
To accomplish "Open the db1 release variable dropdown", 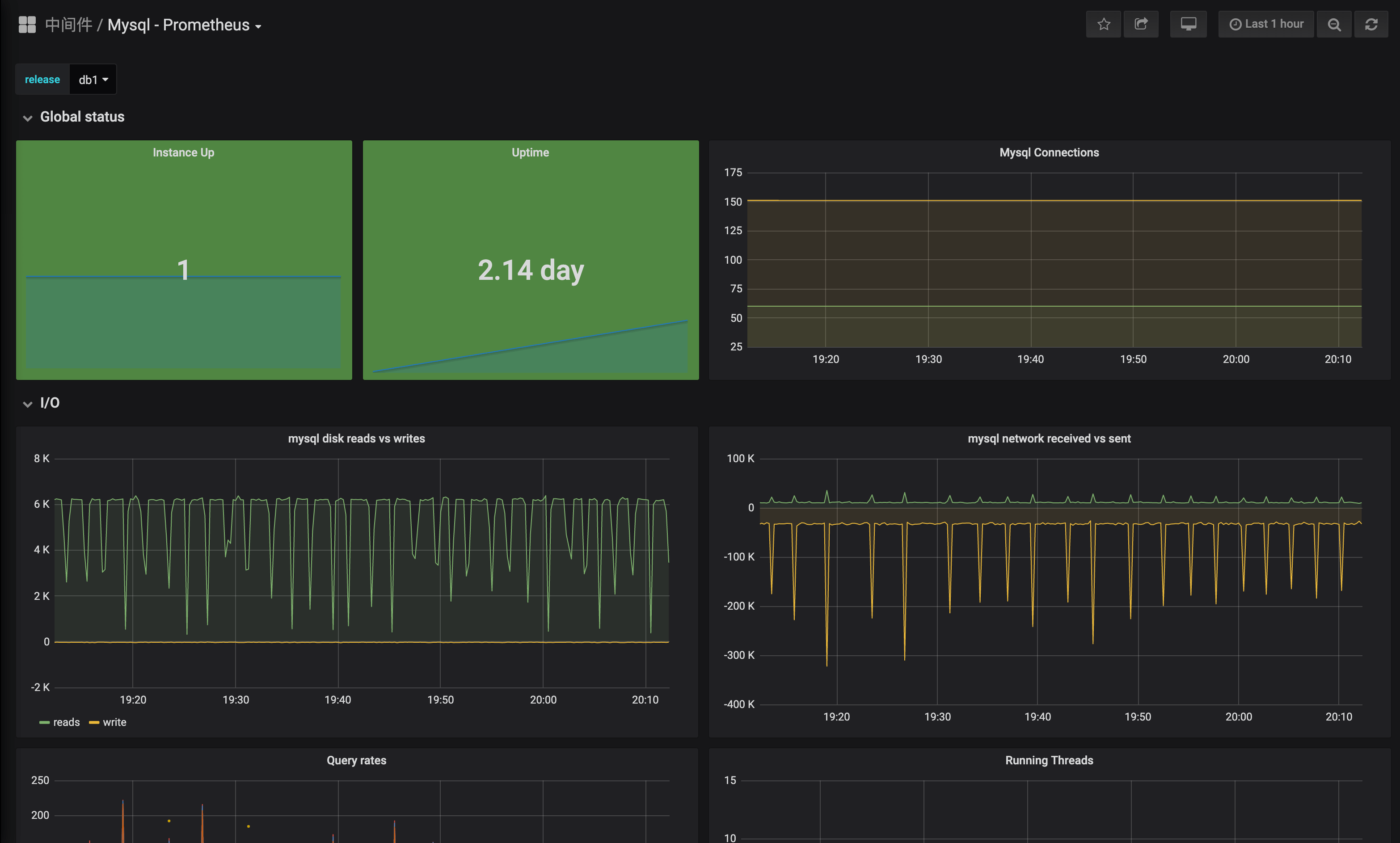I will point(93,80).
